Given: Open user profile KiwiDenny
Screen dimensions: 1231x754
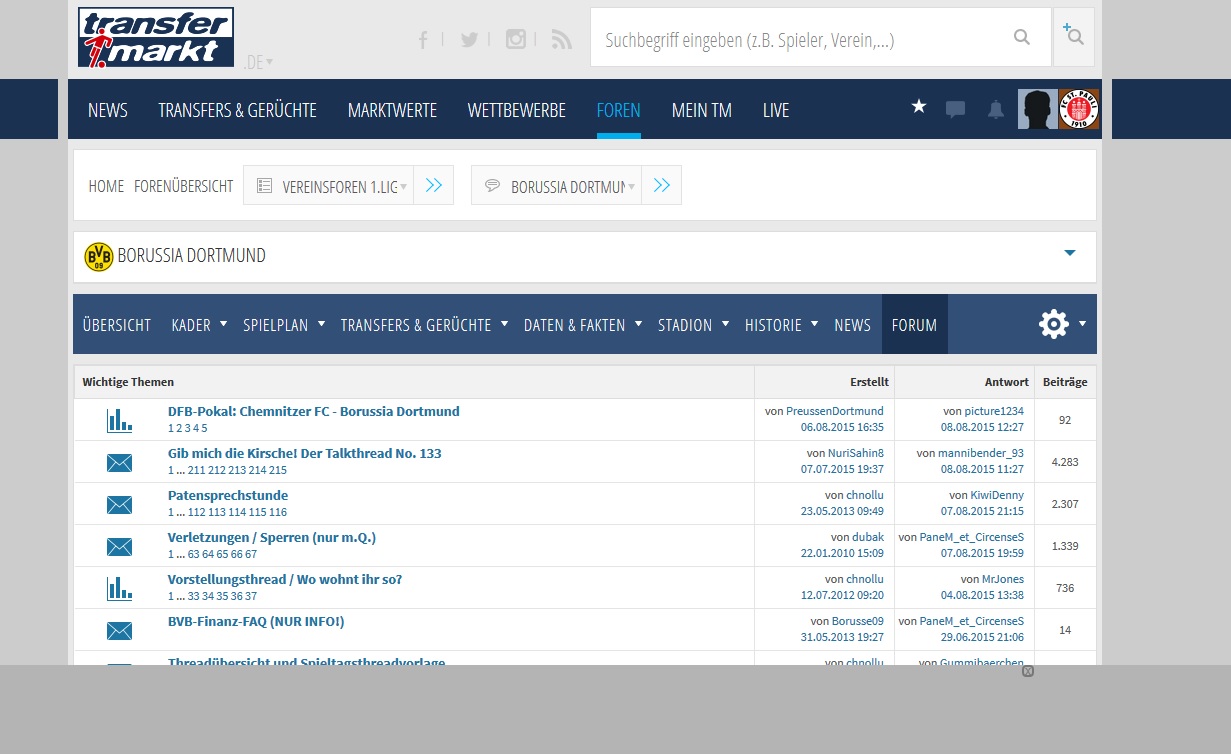Looking at the screenshot, I should click(997, 495).
